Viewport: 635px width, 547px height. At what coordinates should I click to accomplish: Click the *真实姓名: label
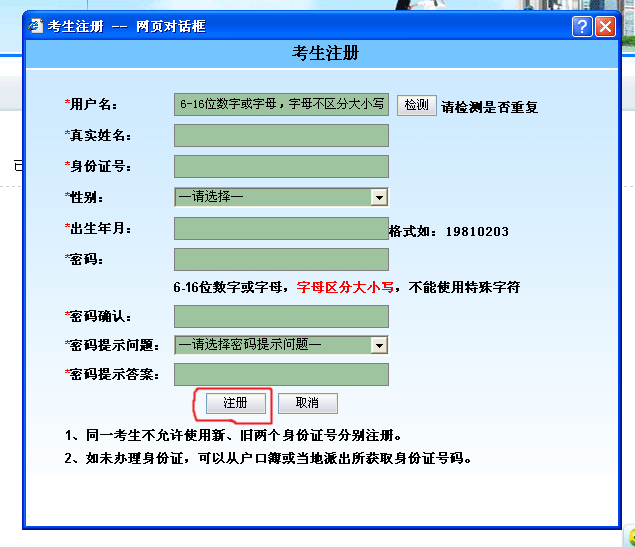98,136
